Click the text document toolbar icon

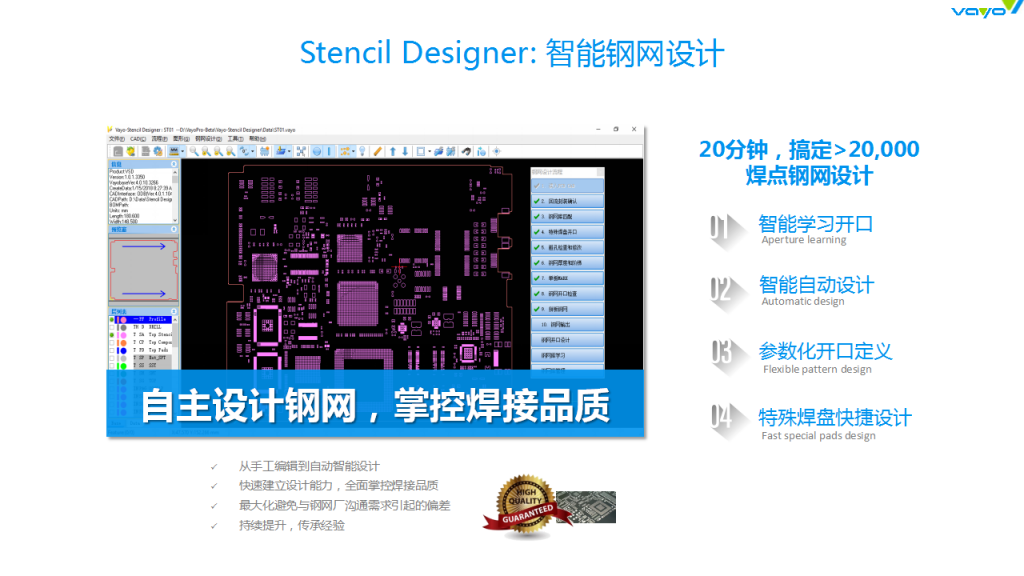[x=145, y=152]
